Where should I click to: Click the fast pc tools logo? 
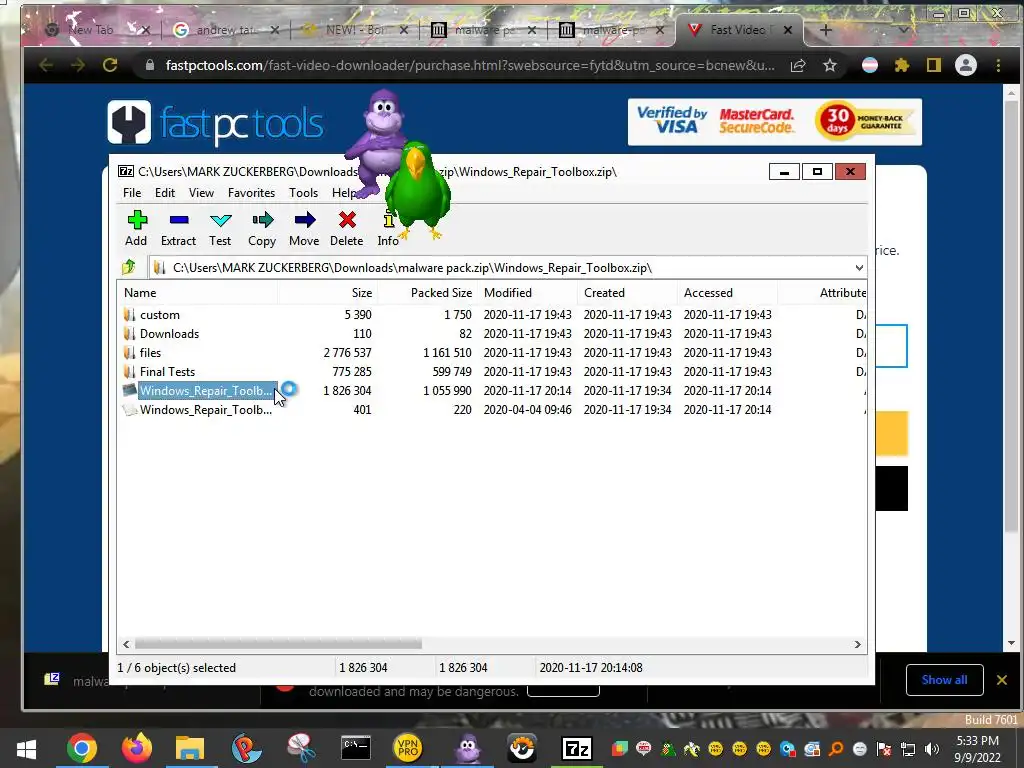pos(216,123)
